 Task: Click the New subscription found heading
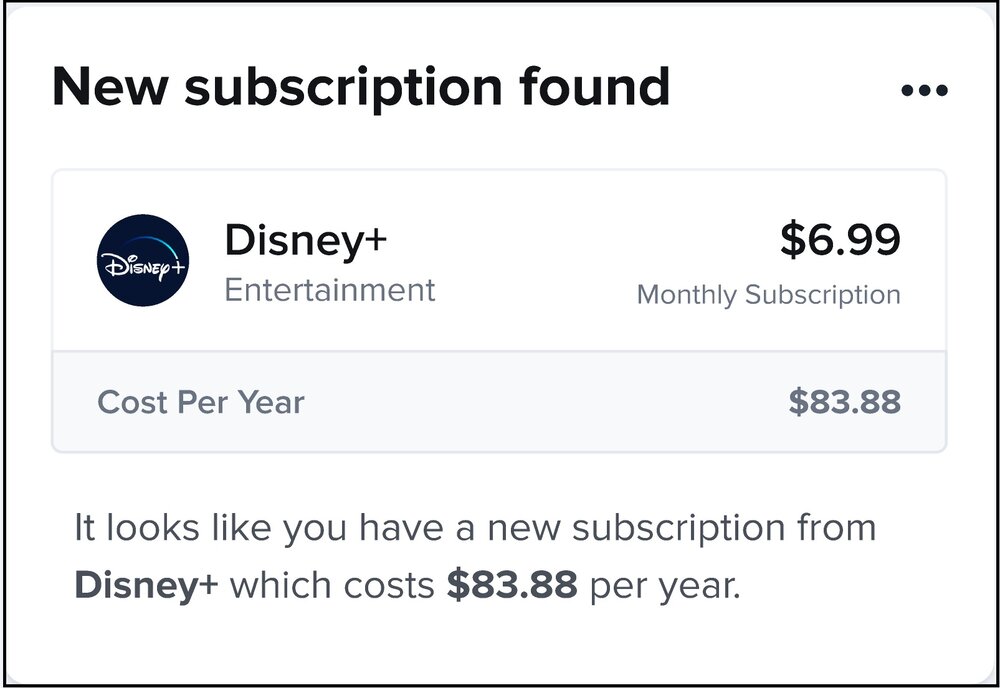coord(361,87)
